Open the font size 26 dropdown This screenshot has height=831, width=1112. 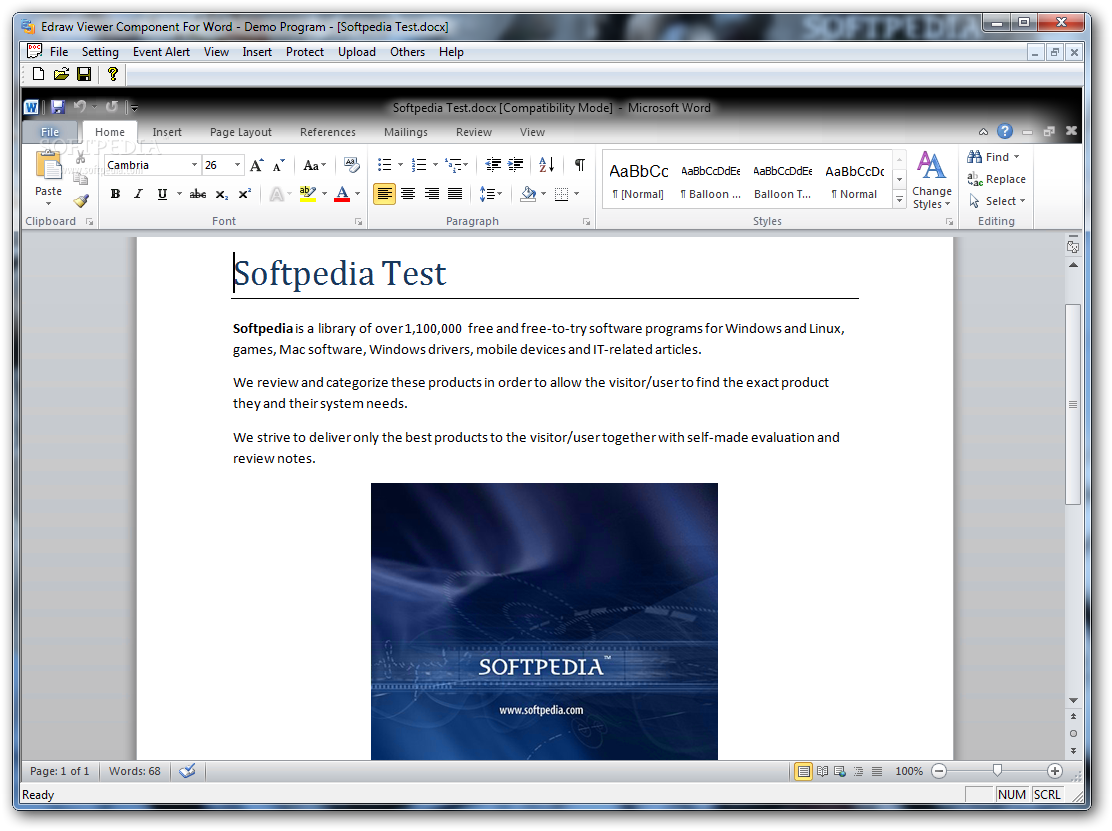click(x=238, y=165)
